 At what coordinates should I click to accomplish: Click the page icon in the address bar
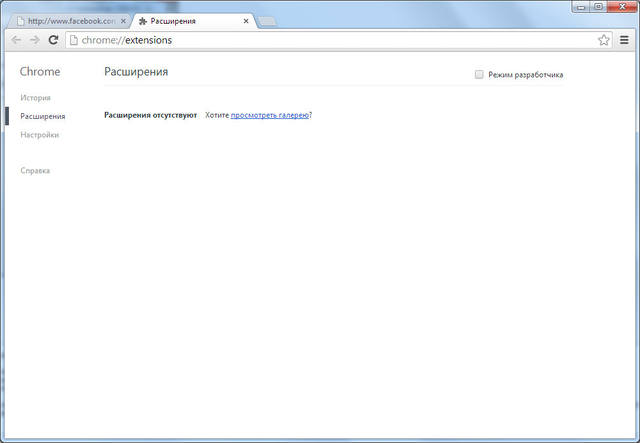74,40
